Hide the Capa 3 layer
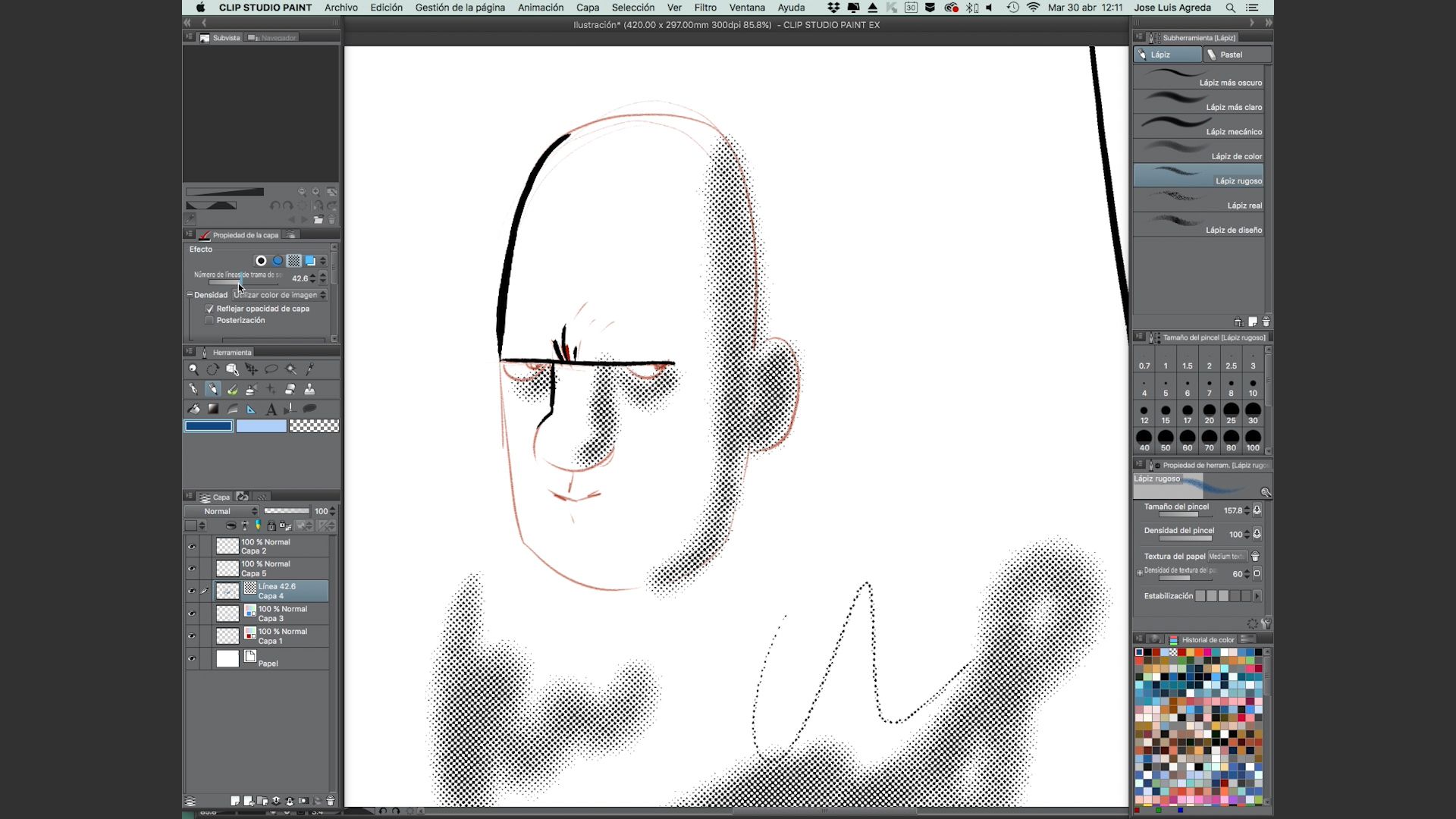The height and width of the screenshot is (819, 1456). (x=192, y=613)
